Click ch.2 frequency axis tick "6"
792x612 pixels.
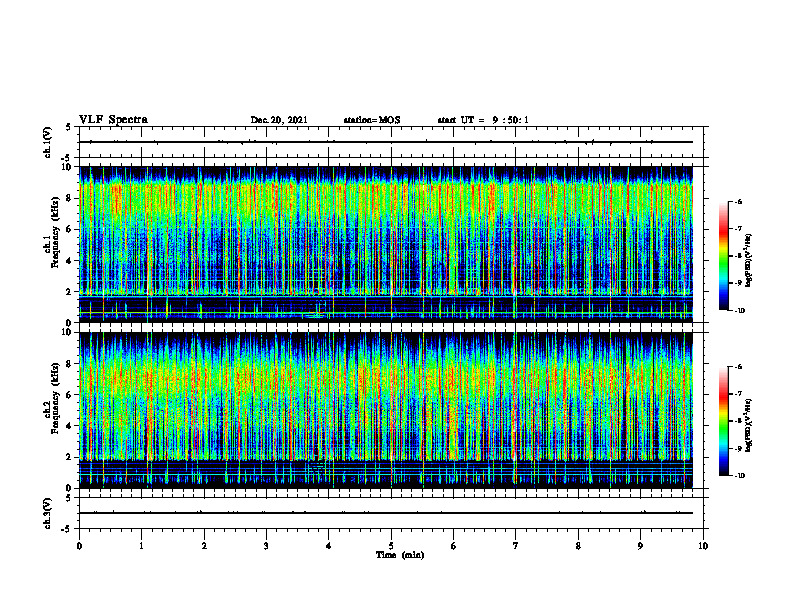70,395
